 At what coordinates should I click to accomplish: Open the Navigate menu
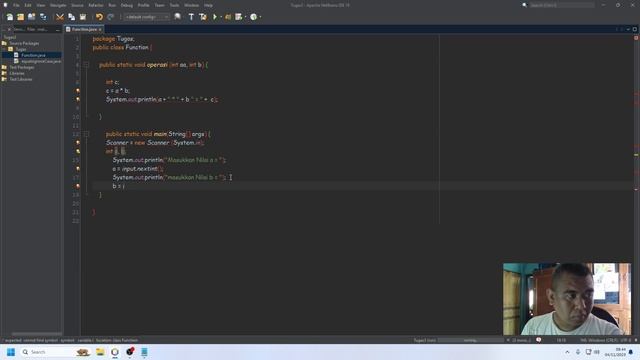point(58,5)
